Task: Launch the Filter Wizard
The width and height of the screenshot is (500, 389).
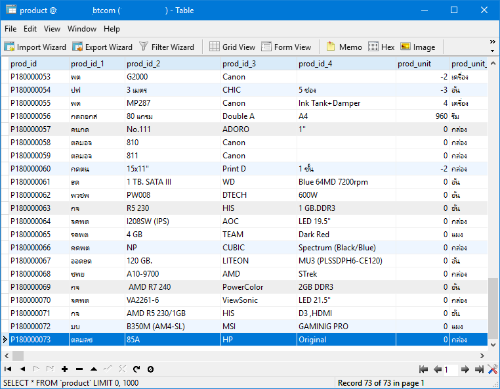Action: [167, 47]
